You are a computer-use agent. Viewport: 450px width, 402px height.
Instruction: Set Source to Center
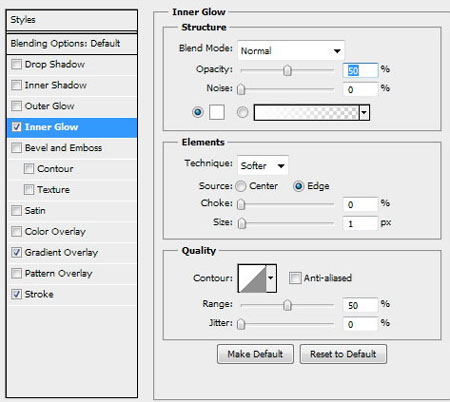(241, 186)
